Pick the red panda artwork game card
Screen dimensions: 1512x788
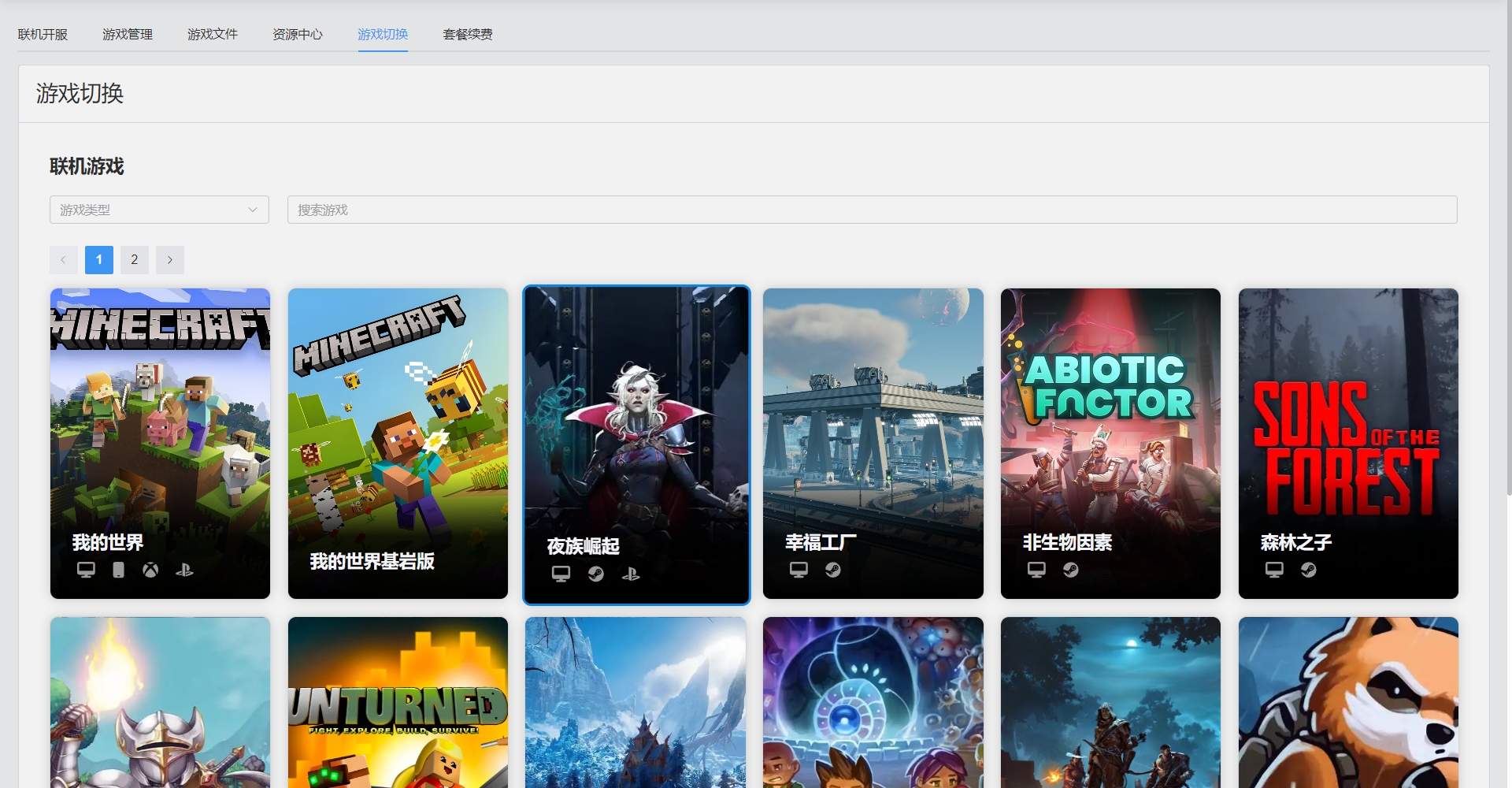[x=1348, y=703]
